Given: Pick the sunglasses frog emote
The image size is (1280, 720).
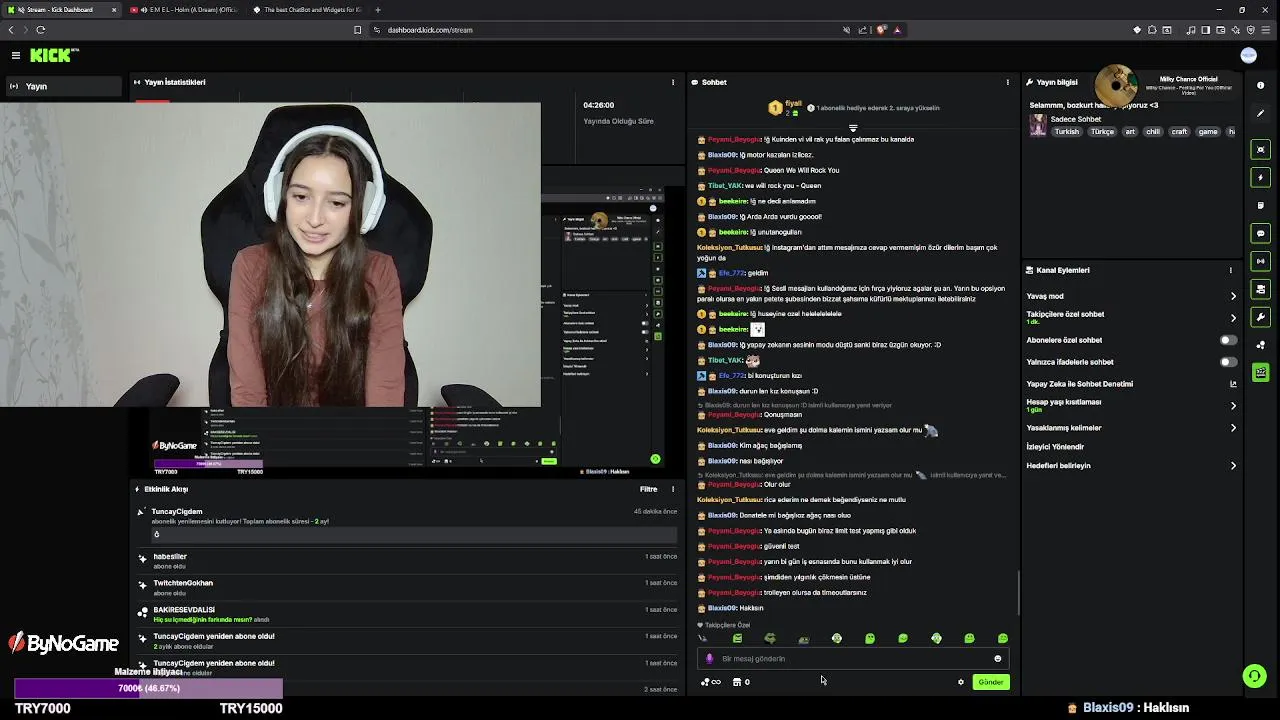Looking at the screenshot, I should [x=770, y=638].
